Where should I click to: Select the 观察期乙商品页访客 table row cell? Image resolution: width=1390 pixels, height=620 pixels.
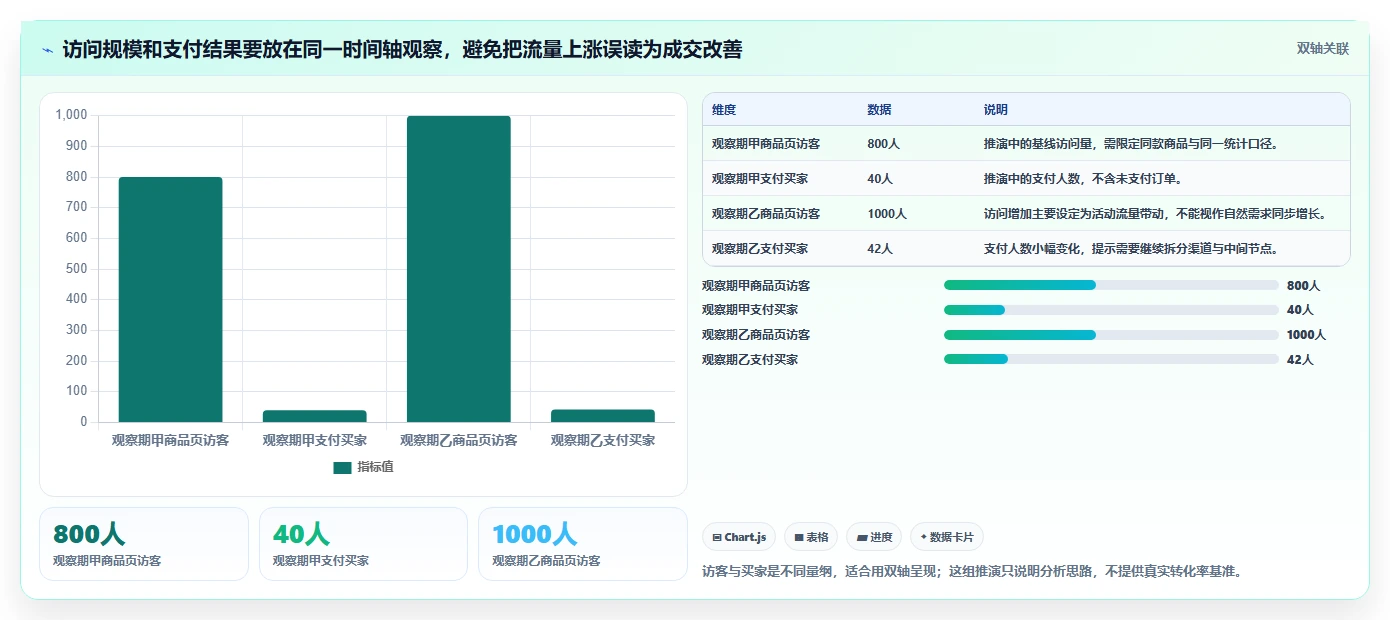(x=766, y=214)
